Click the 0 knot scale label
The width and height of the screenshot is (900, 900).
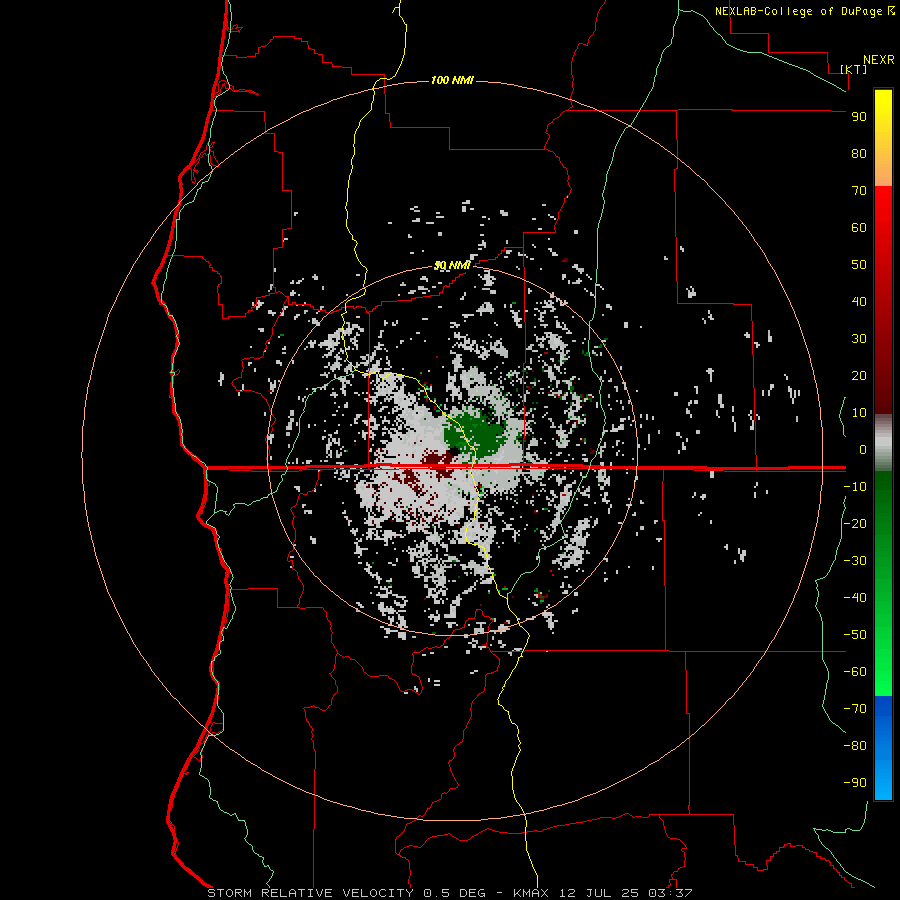[863, 450]
